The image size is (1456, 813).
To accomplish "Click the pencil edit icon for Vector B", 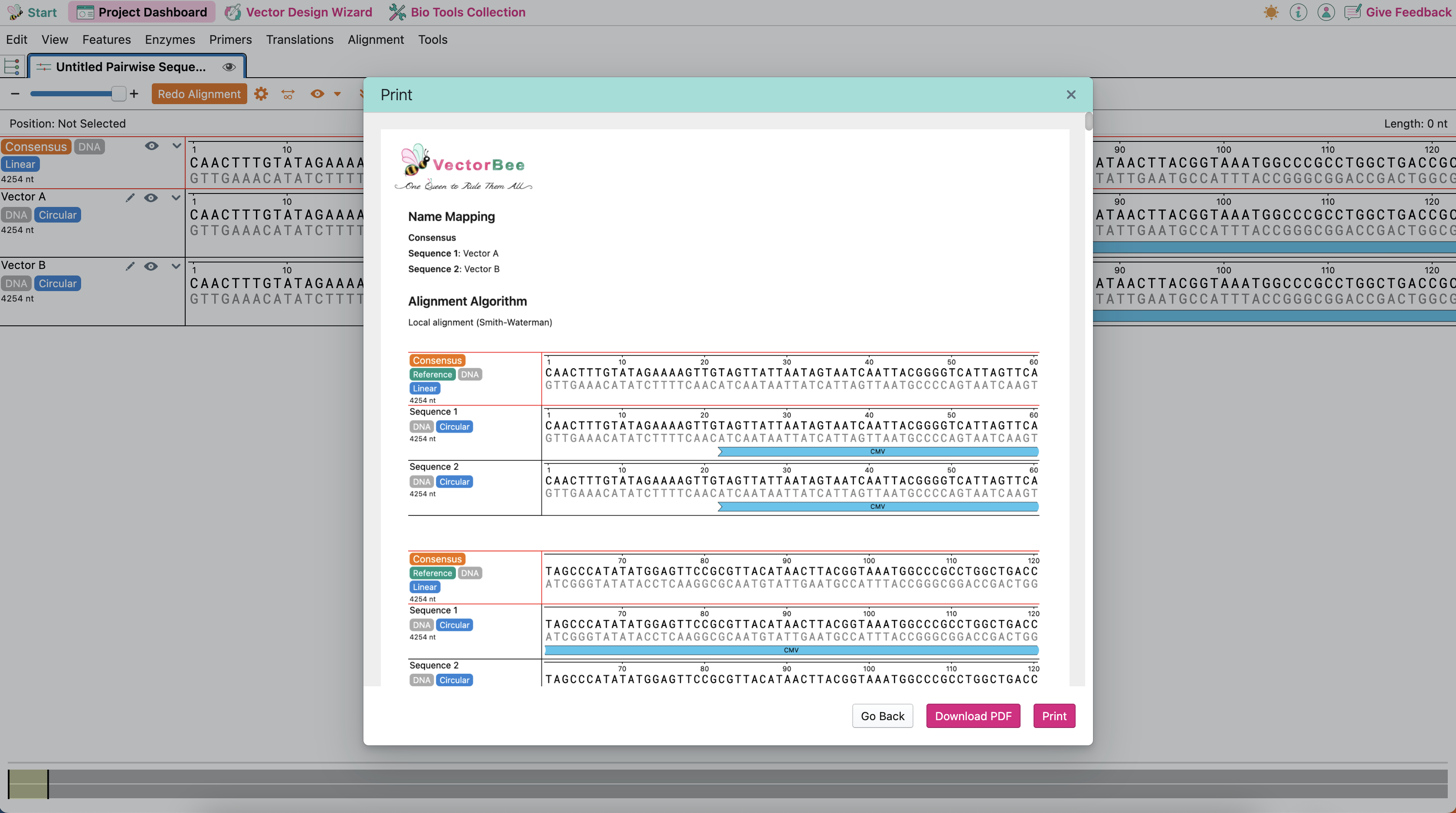I will coord(130,266).
